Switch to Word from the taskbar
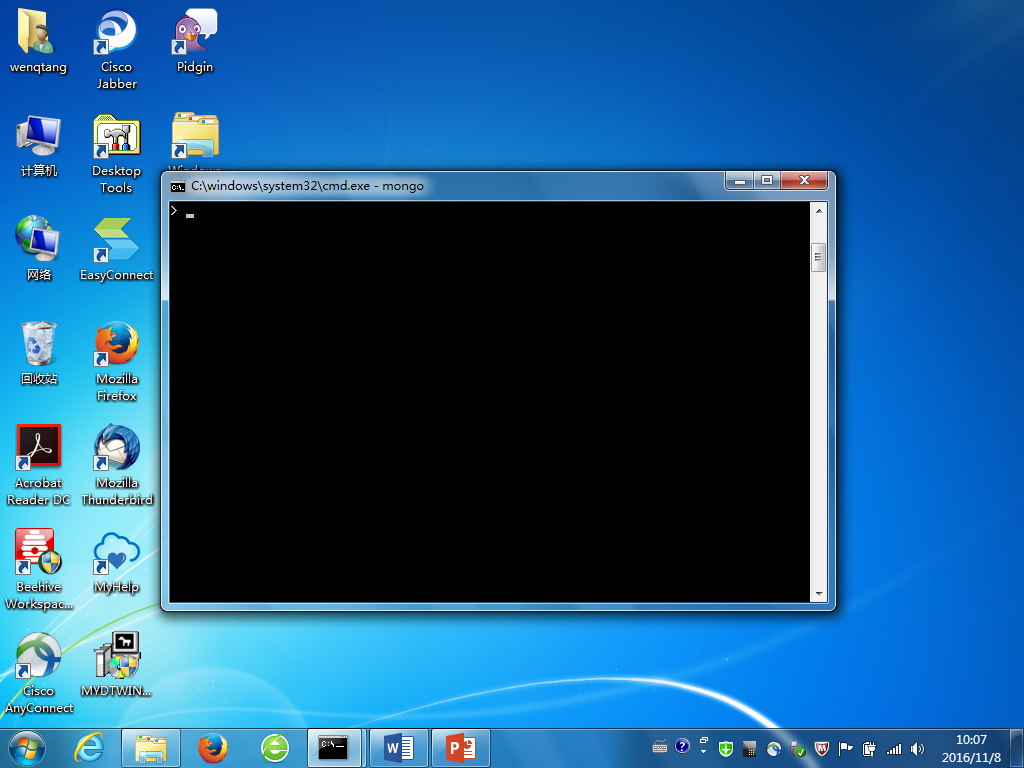Screen dimensions: 1024x768 399,748
